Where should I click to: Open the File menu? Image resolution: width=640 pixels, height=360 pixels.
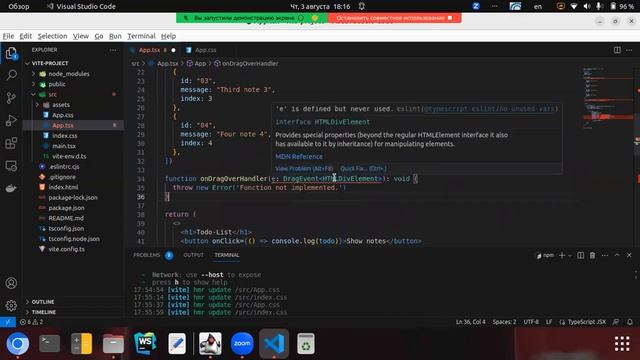point(8,36)
